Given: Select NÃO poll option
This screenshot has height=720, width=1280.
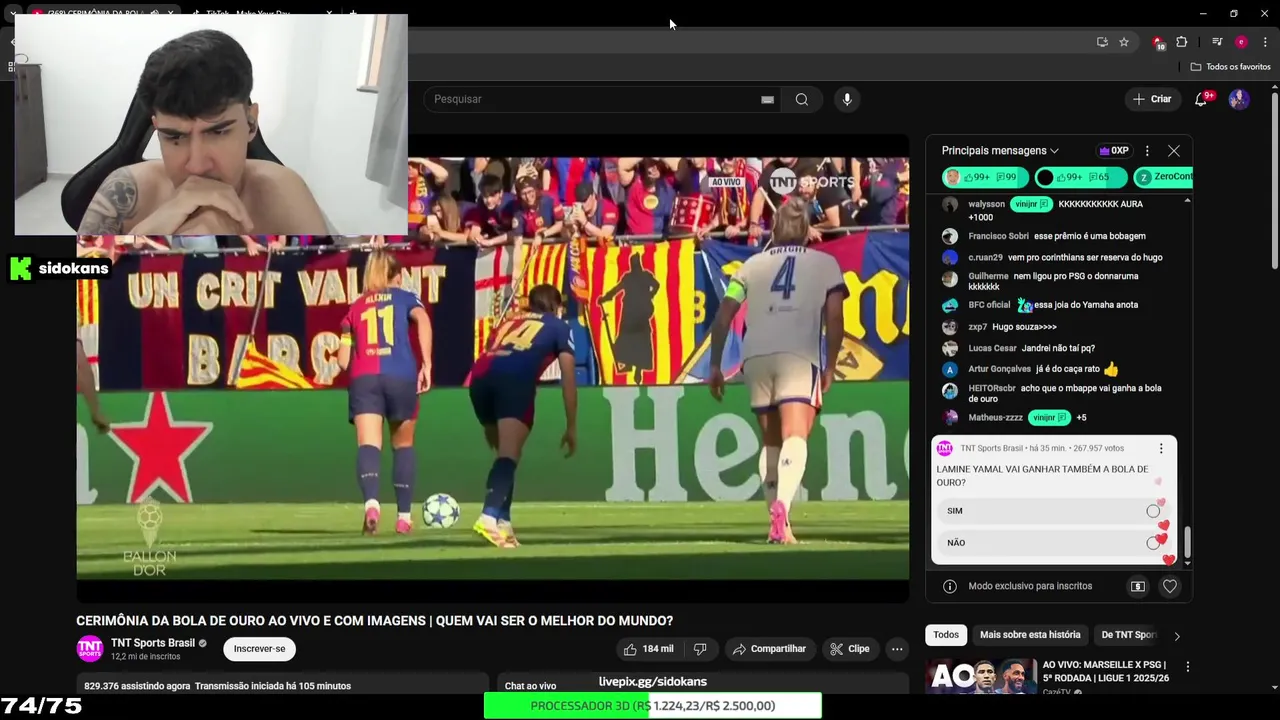Looking at the screenshot, I should [1054, 543].
